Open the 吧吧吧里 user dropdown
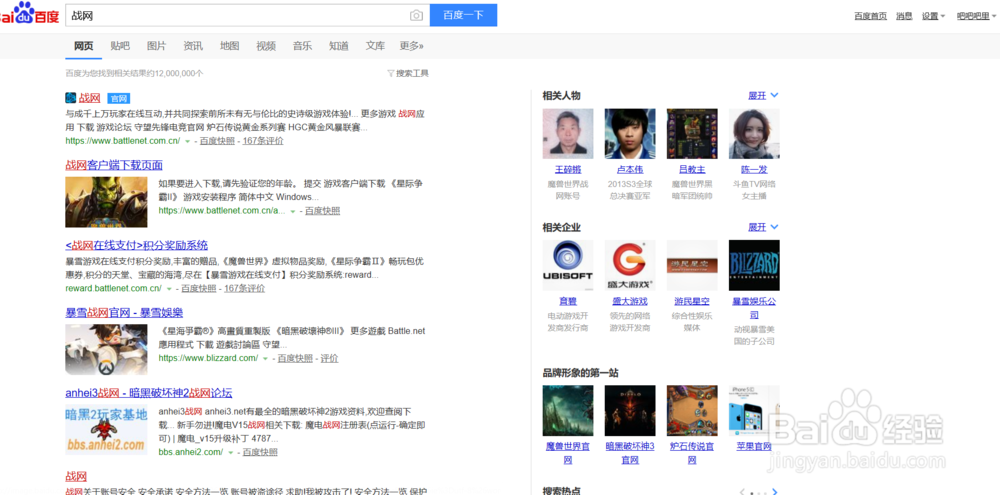Screen dimensions: 1000x495 coord(976,16)
